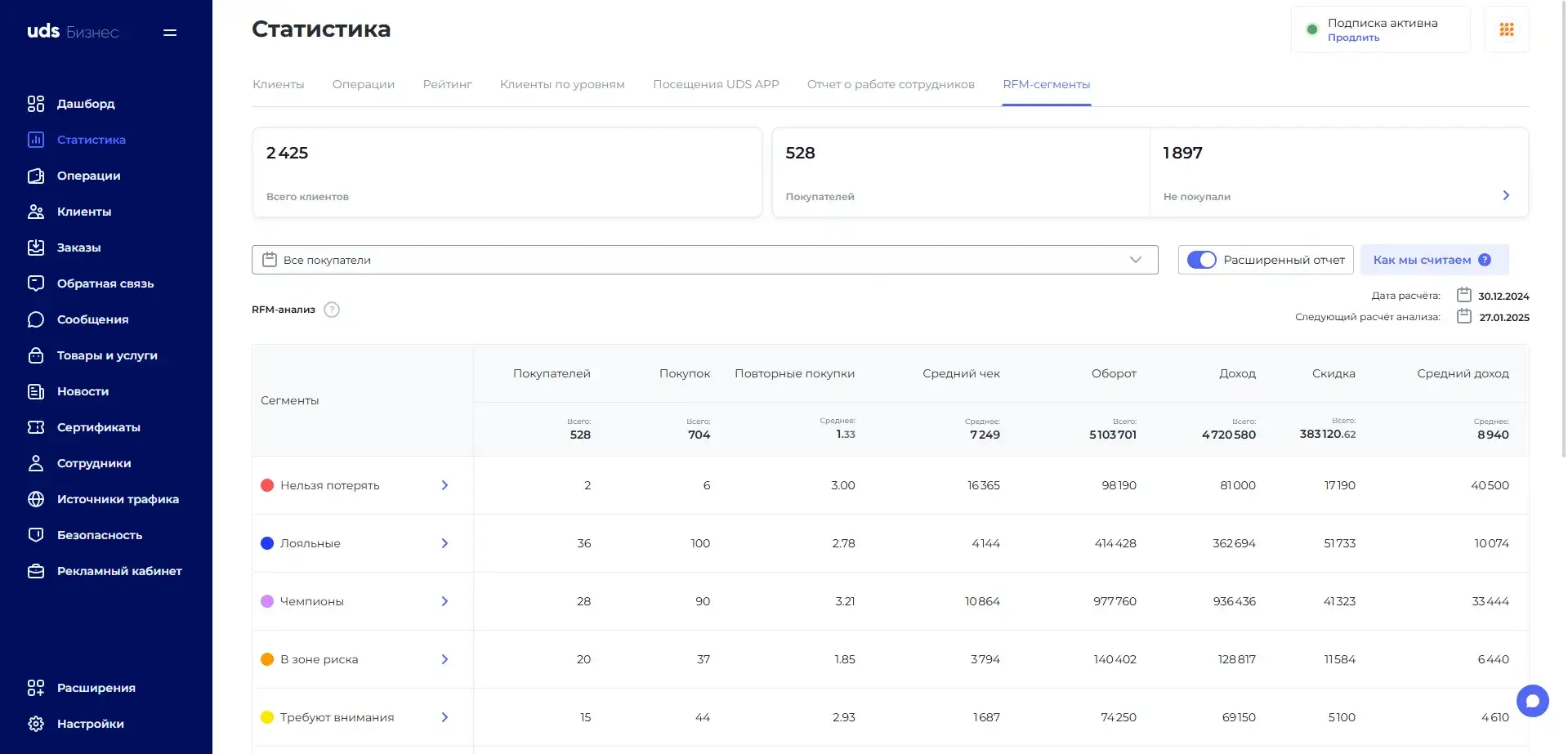Screen dimensions: 1568x754
Task: Click the Клиенты people icon in sidebar
Action: pyautogui.click(x=36, y=212)
